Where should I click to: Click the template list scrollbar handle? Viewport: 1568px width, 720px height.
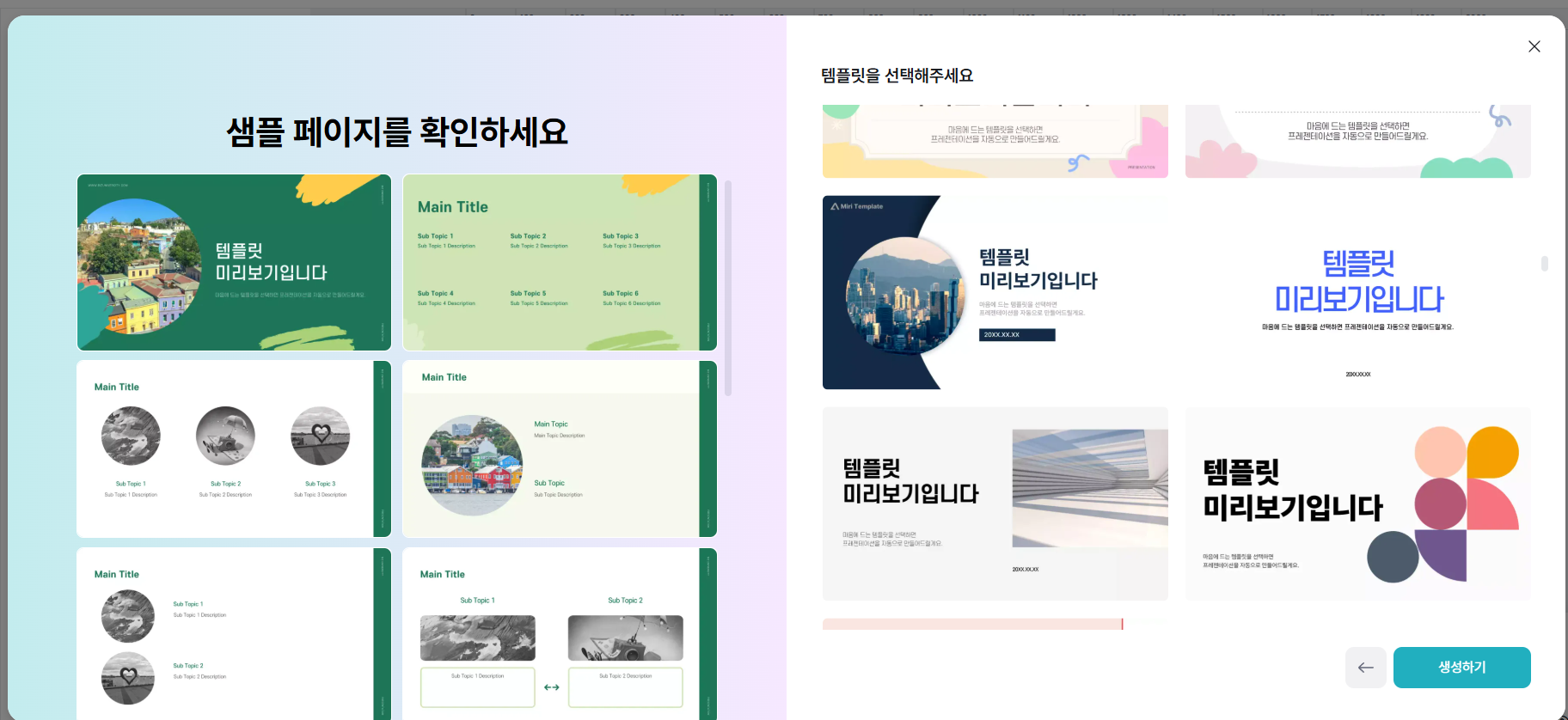[x=1545, y=264]
